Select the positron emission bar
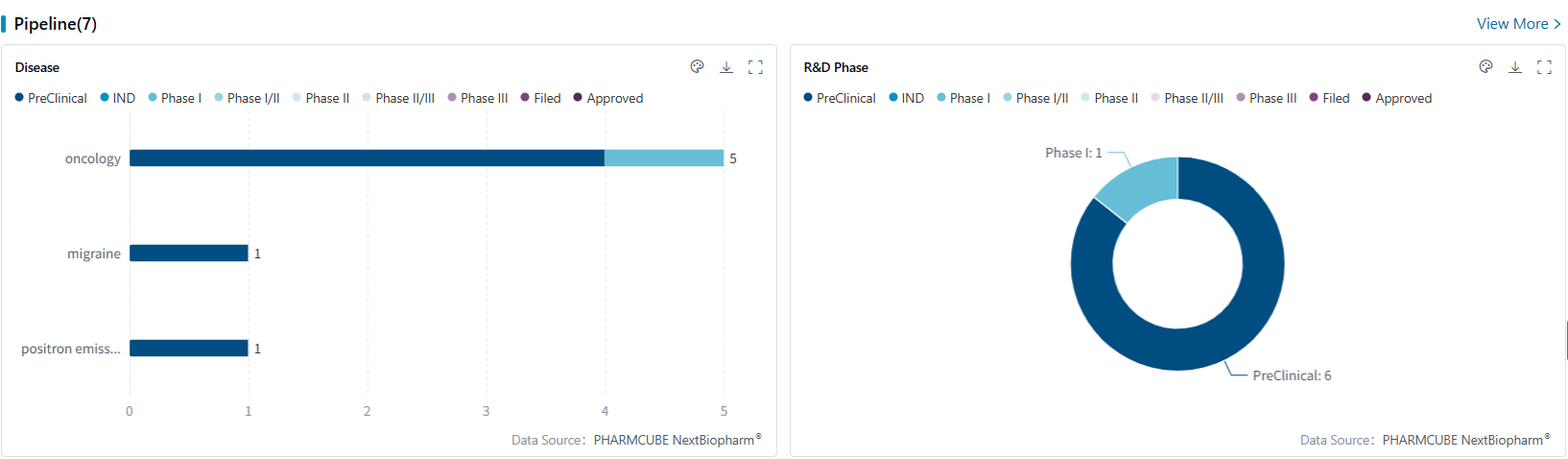Viewport: 1568px width, 459px height. (x=188, y=349)
